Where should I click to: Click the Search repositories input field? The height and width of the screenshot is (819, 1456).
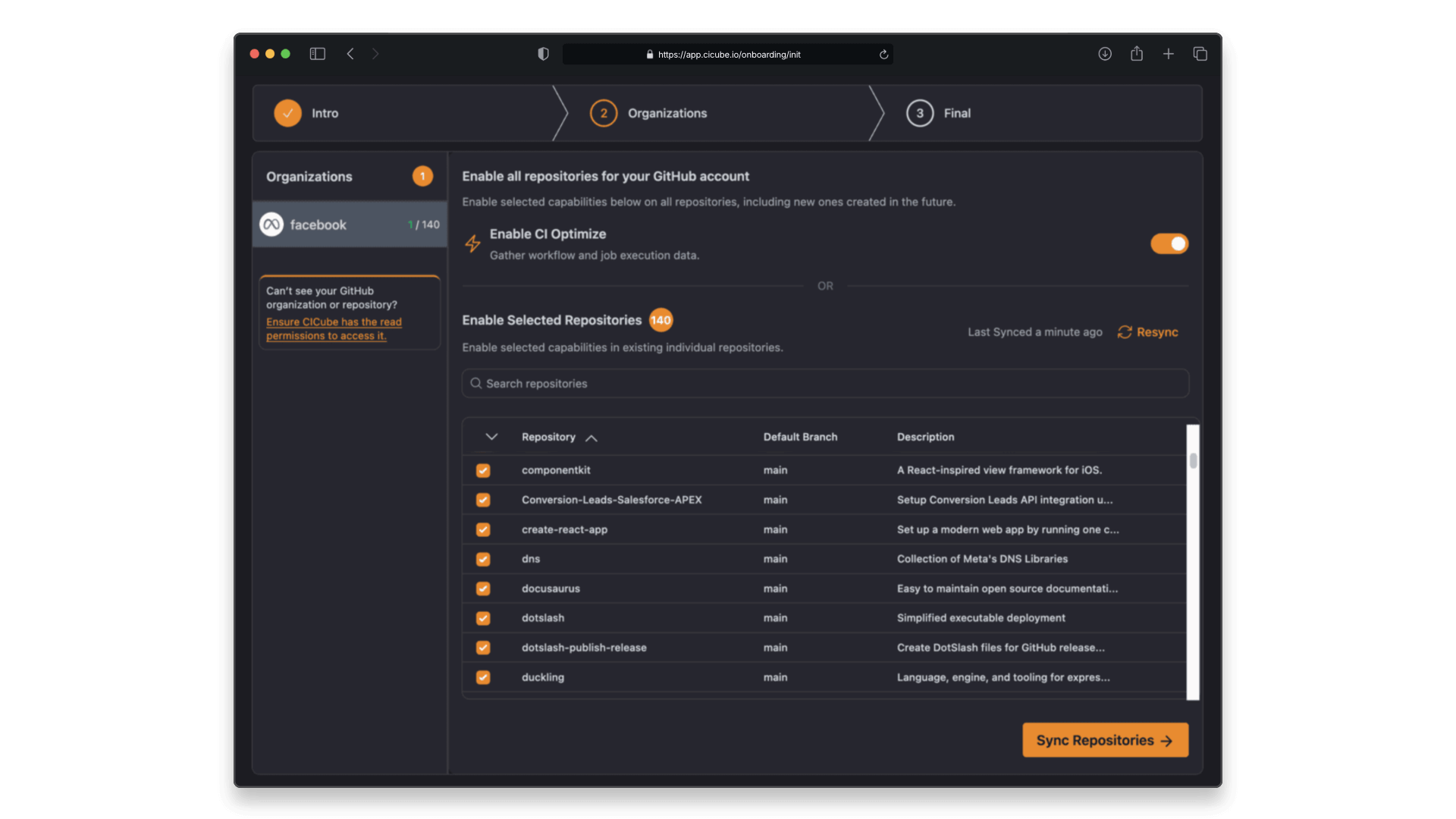825,384
